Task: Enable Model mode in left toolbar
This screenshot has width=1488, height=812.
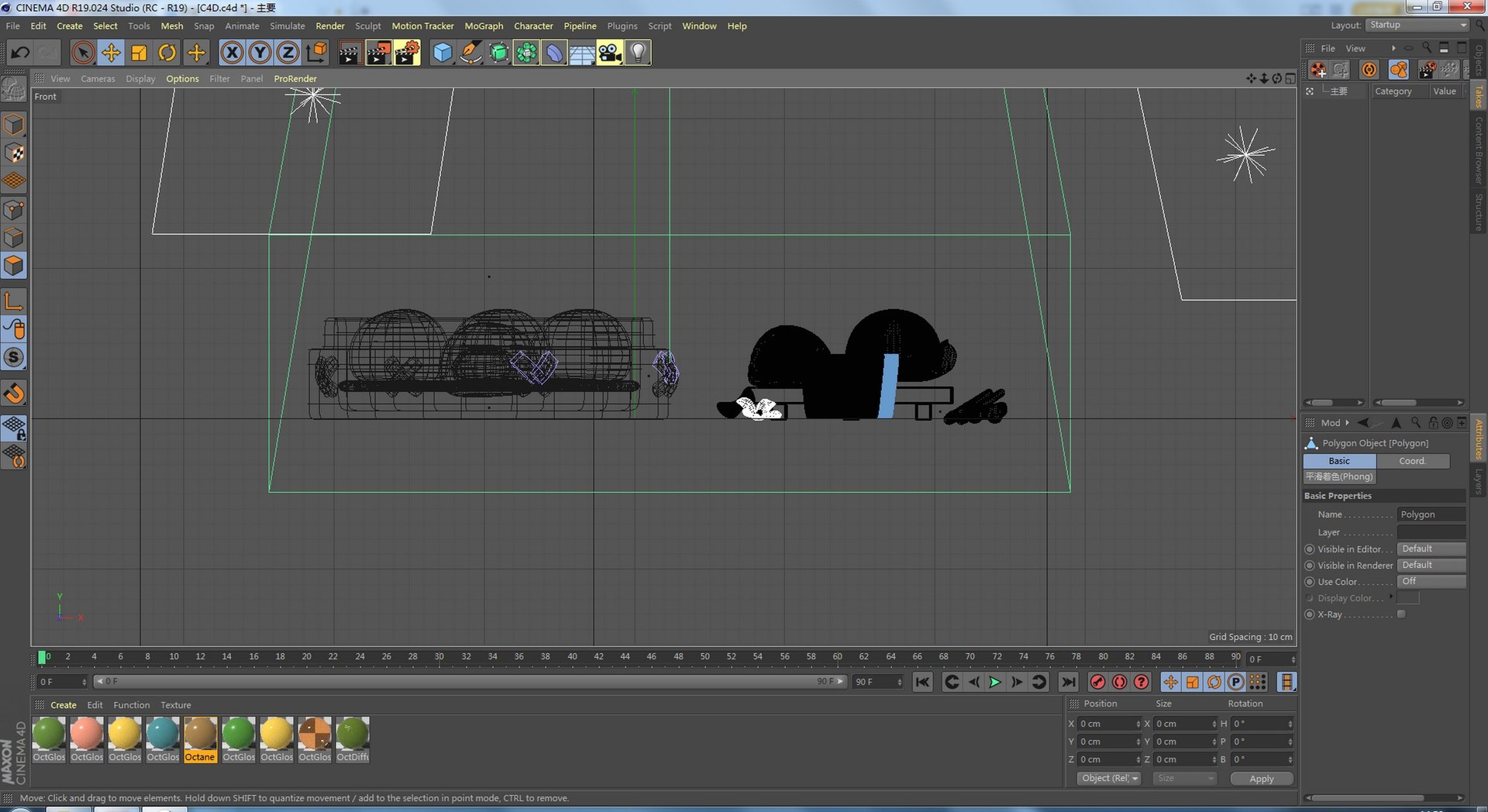Action: point(14,125)
